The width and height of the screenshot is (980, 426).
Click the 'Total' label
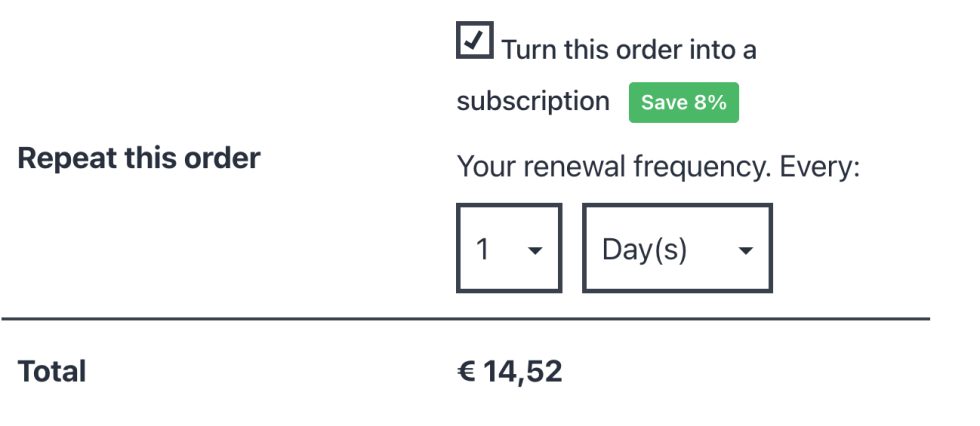pyautogui.click(x=52, y=372)
